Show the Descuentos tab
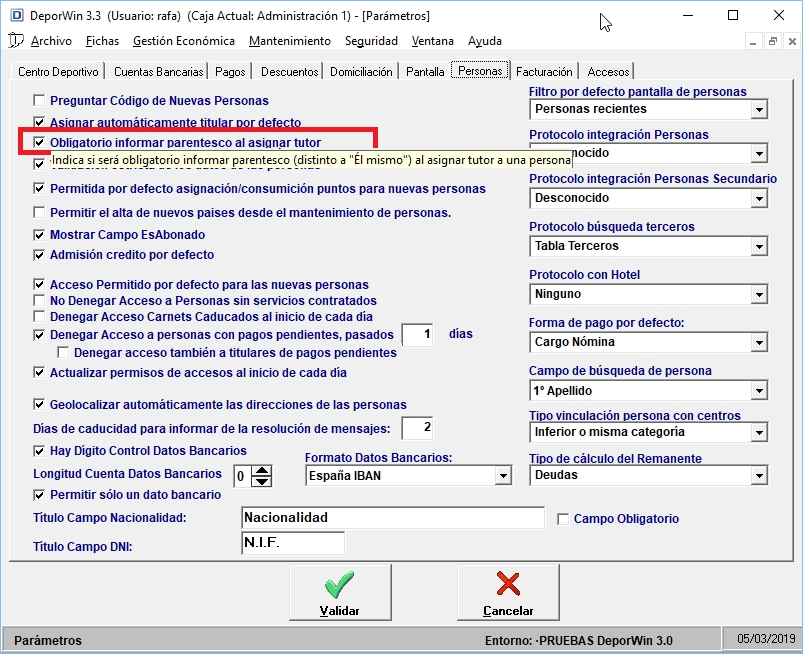The height and width of the screenshot is (655, 804). (289, 72)
